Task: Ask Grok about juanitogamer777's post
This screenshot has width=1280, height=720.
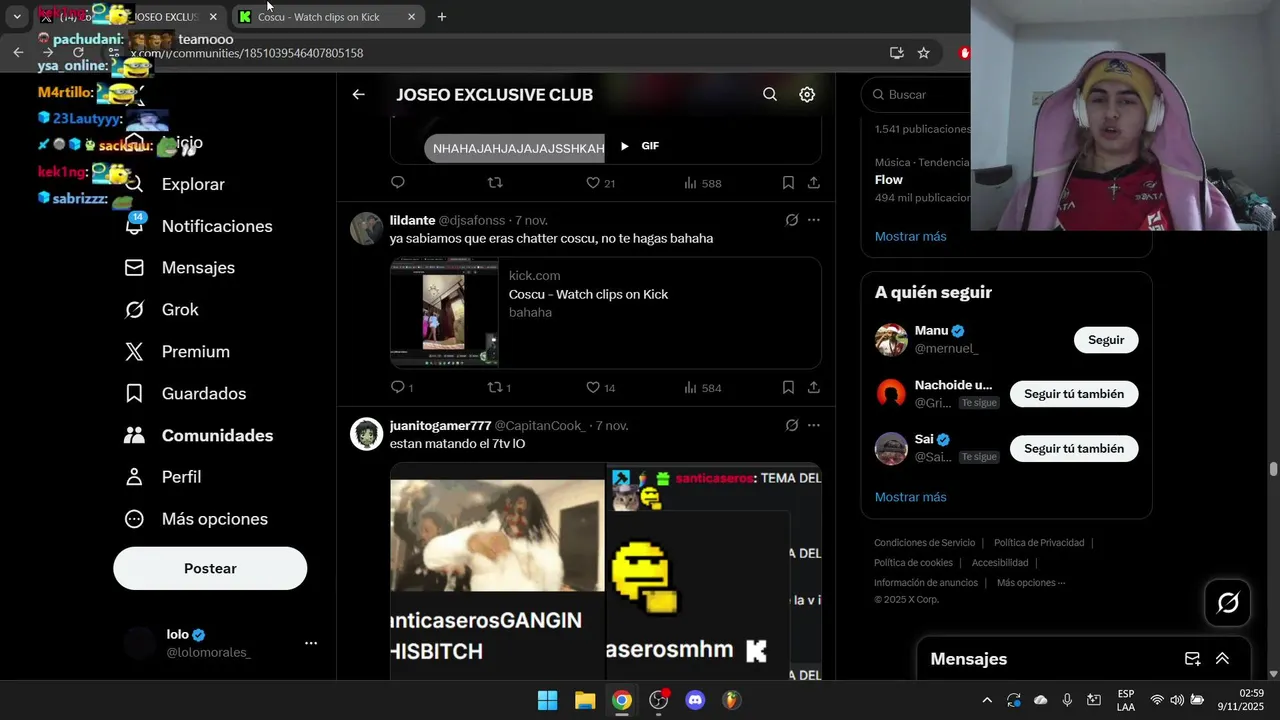Action: pos(792,425)
